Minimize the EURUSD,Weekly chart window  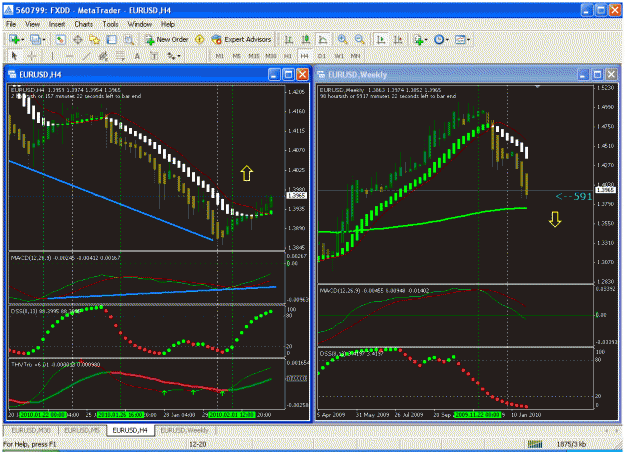pos(582,75)
